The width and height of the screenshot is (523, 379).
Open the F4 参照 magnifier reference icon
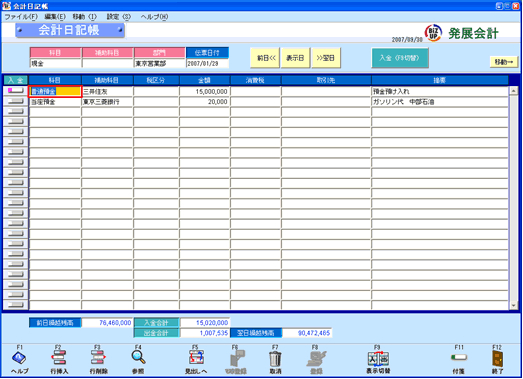click(138, 358)
